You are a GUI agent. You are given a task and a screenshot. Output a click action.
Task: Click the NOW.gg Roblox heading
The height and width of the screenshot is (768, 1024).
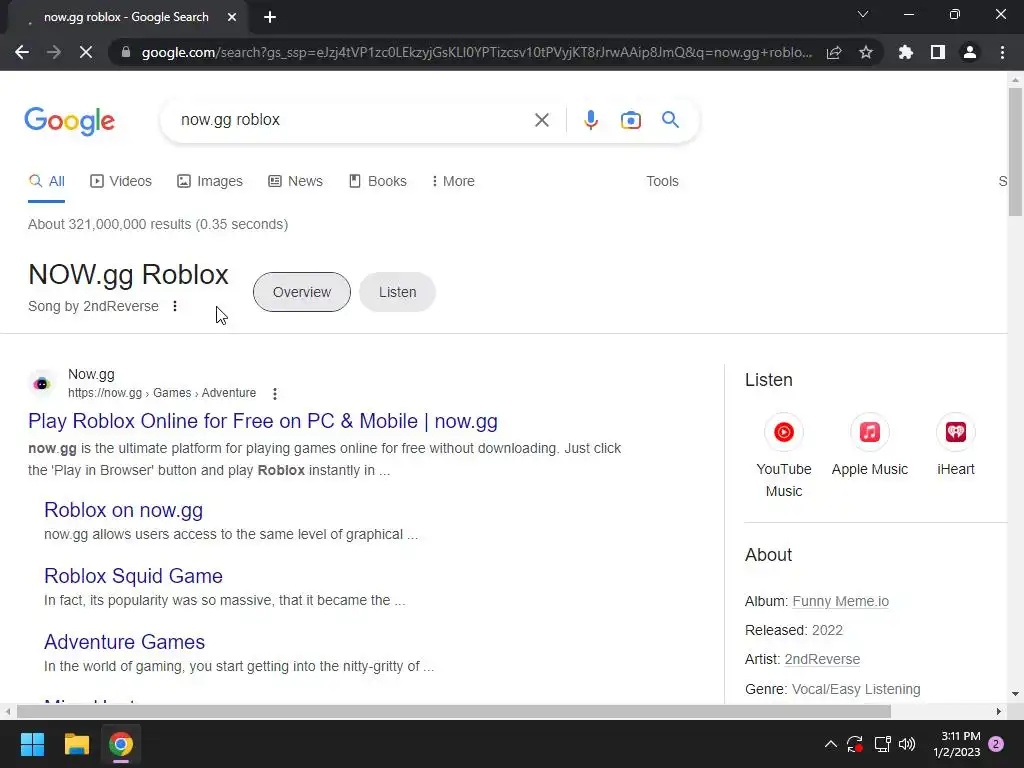tap(129, 275)
